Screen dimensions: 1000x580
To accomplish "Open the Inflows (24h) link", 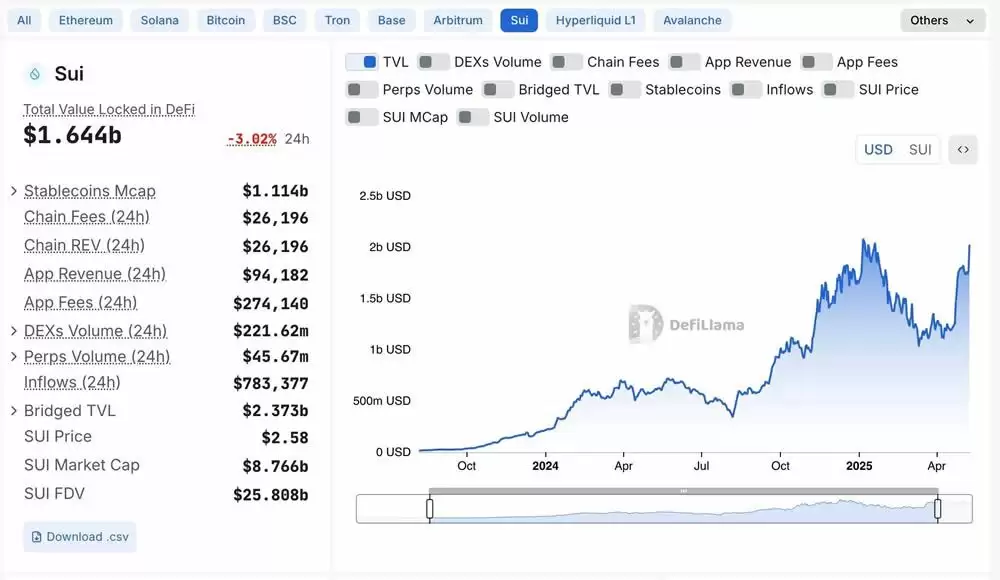I will [x=72, y=382].
